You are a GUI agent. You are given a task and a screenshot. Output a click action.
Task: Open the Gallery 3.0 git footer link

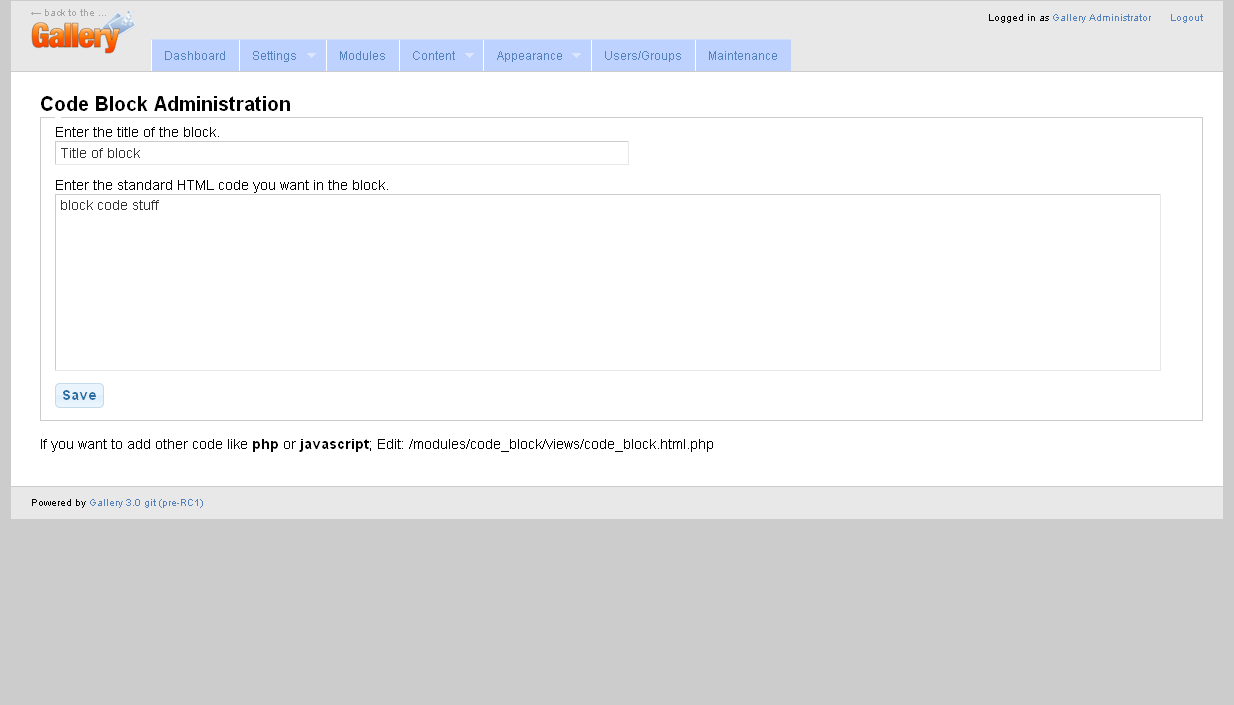(x=146, y=503)
